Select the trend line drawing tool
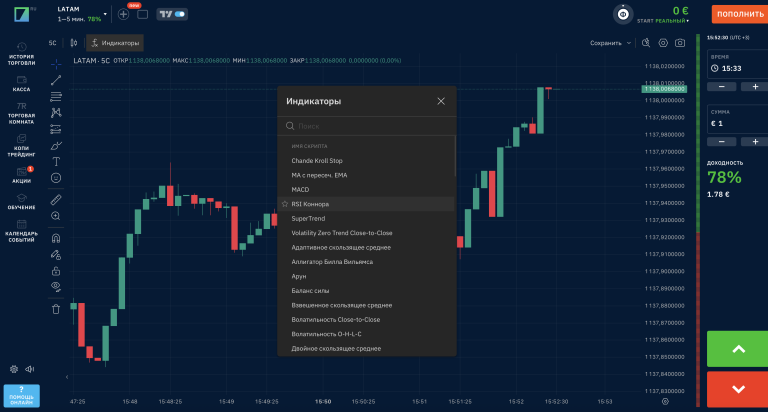Image resolution: width=768 pixels, height=412 pixels. tap(56, 79)
